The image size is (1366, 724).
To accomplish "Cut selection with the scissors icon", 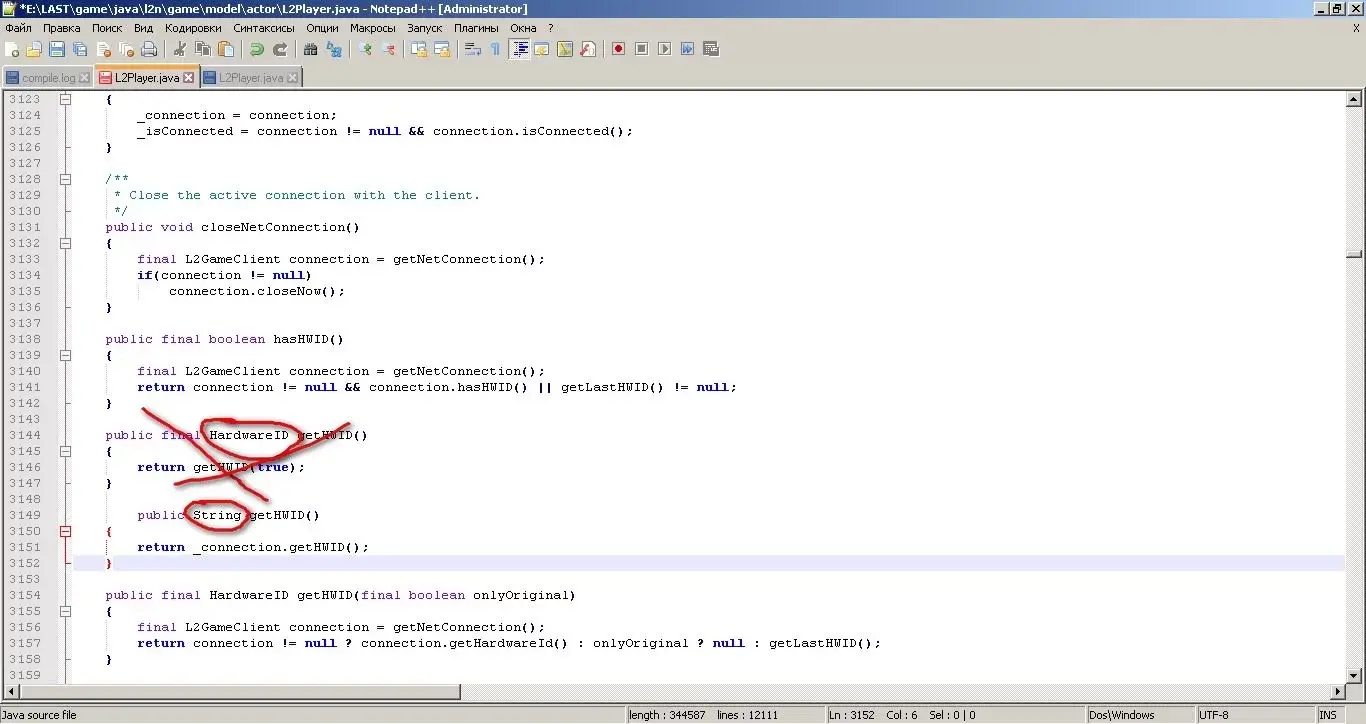I will [x=180, y=49].
